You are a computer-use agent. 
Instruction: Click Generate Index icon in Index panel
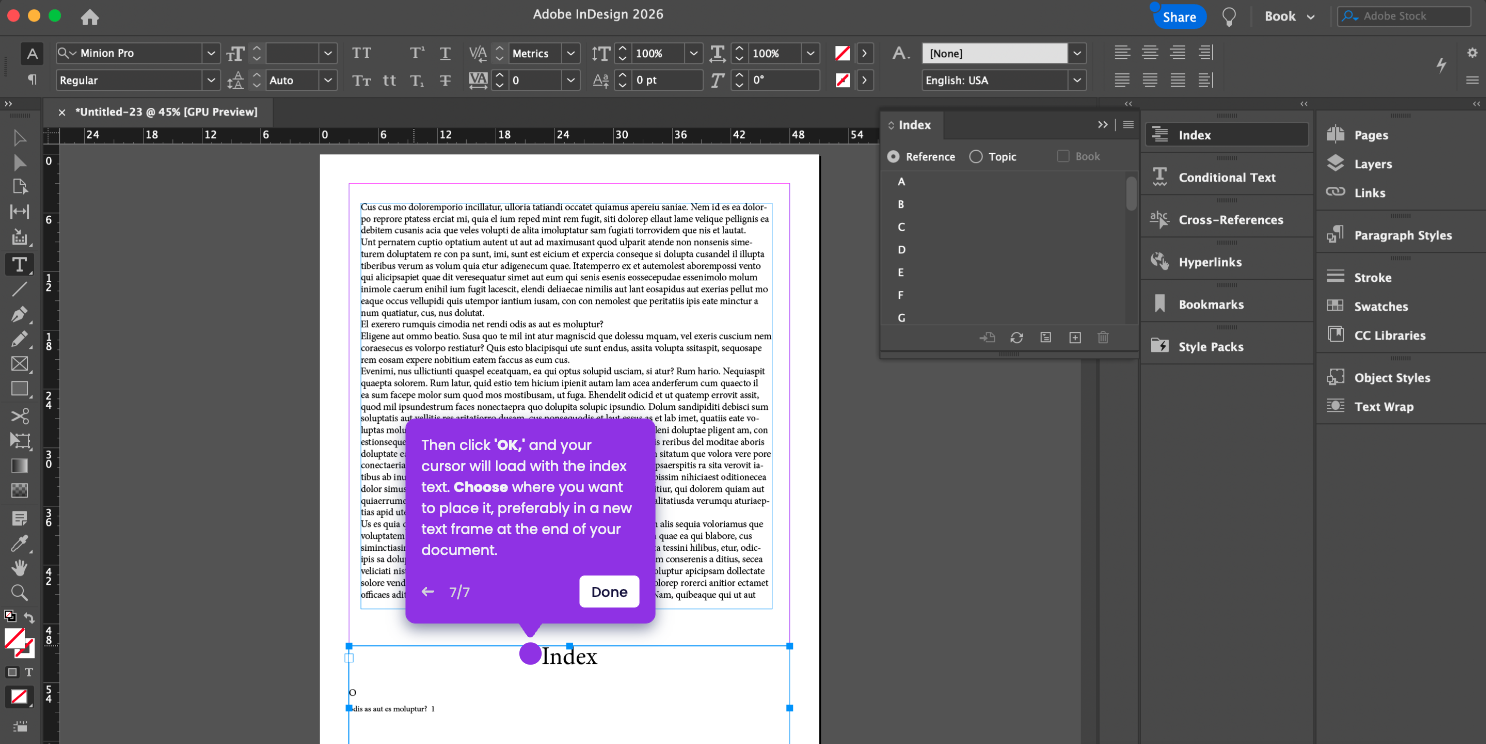click(1045, 338)
